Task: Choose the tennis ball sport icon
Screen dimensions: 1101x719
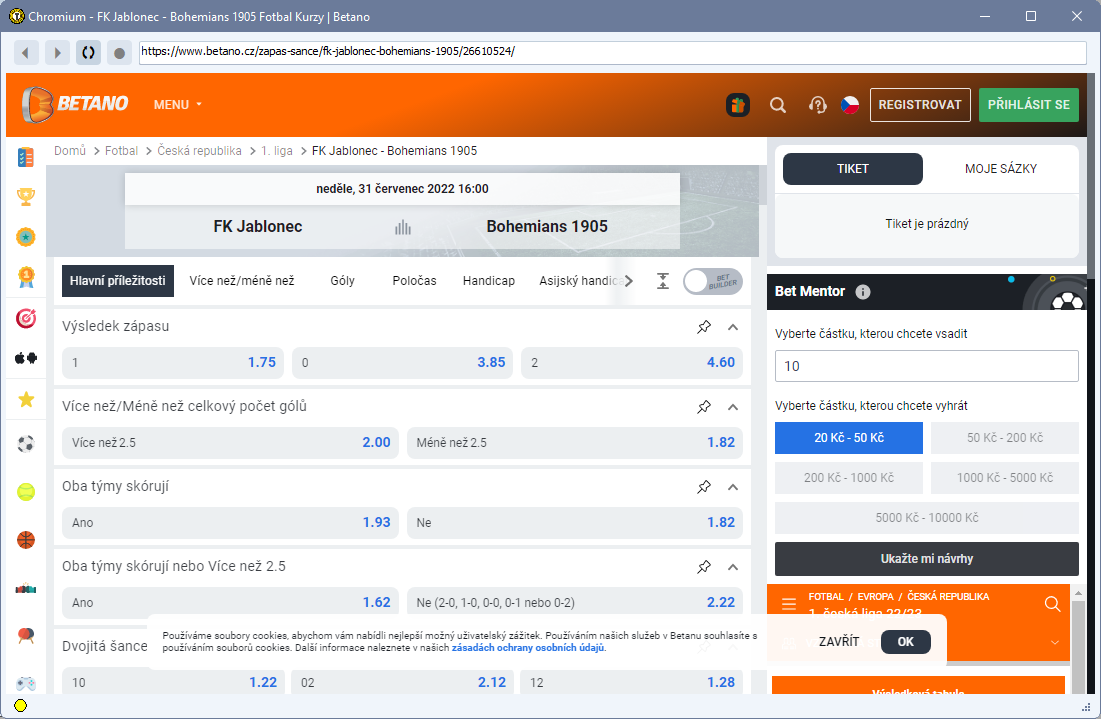Action: click(x=26, y=492)
